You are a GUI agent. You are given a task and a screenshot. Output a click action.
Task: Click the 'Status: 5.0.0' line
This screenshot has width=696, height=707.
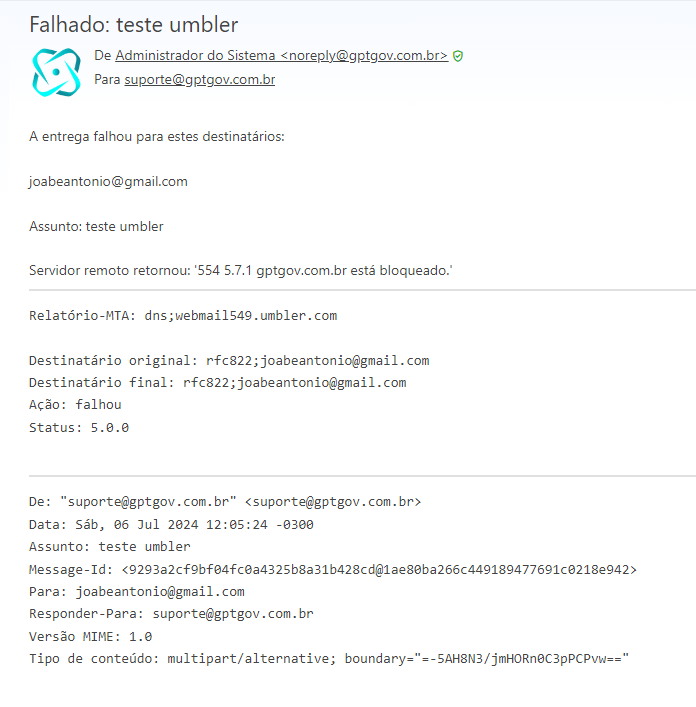[79, 427]
